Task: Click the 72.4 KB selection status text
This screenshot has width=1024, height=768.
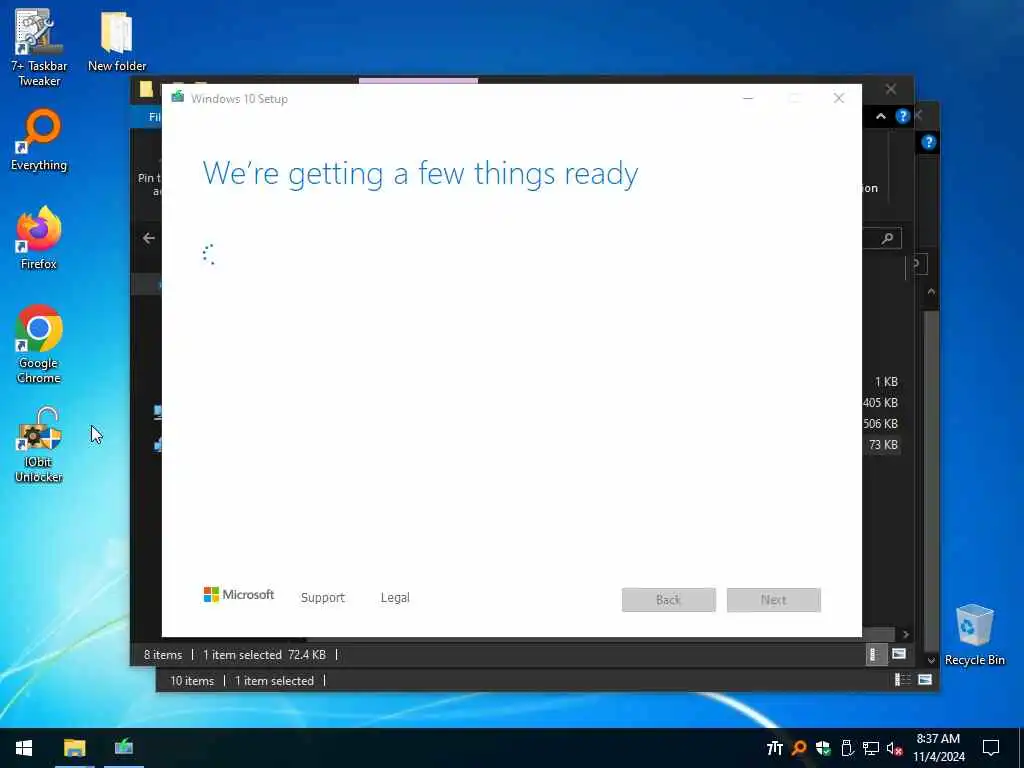Action: pyautogui.click(x=307, y=654)
